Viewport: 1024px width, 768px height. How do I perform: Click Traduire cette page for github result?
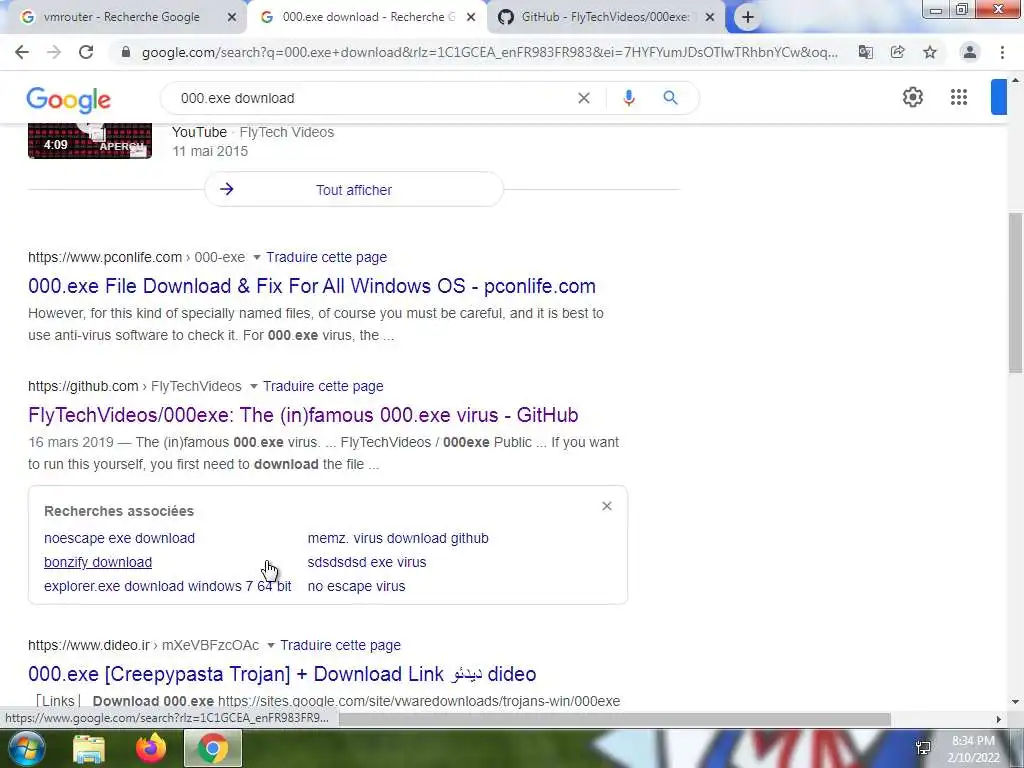tap(323, 387)
